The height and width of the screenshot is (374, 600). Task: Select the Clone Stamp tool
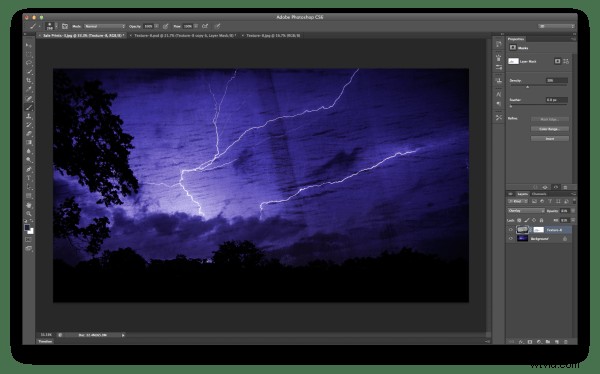(29, 116)
